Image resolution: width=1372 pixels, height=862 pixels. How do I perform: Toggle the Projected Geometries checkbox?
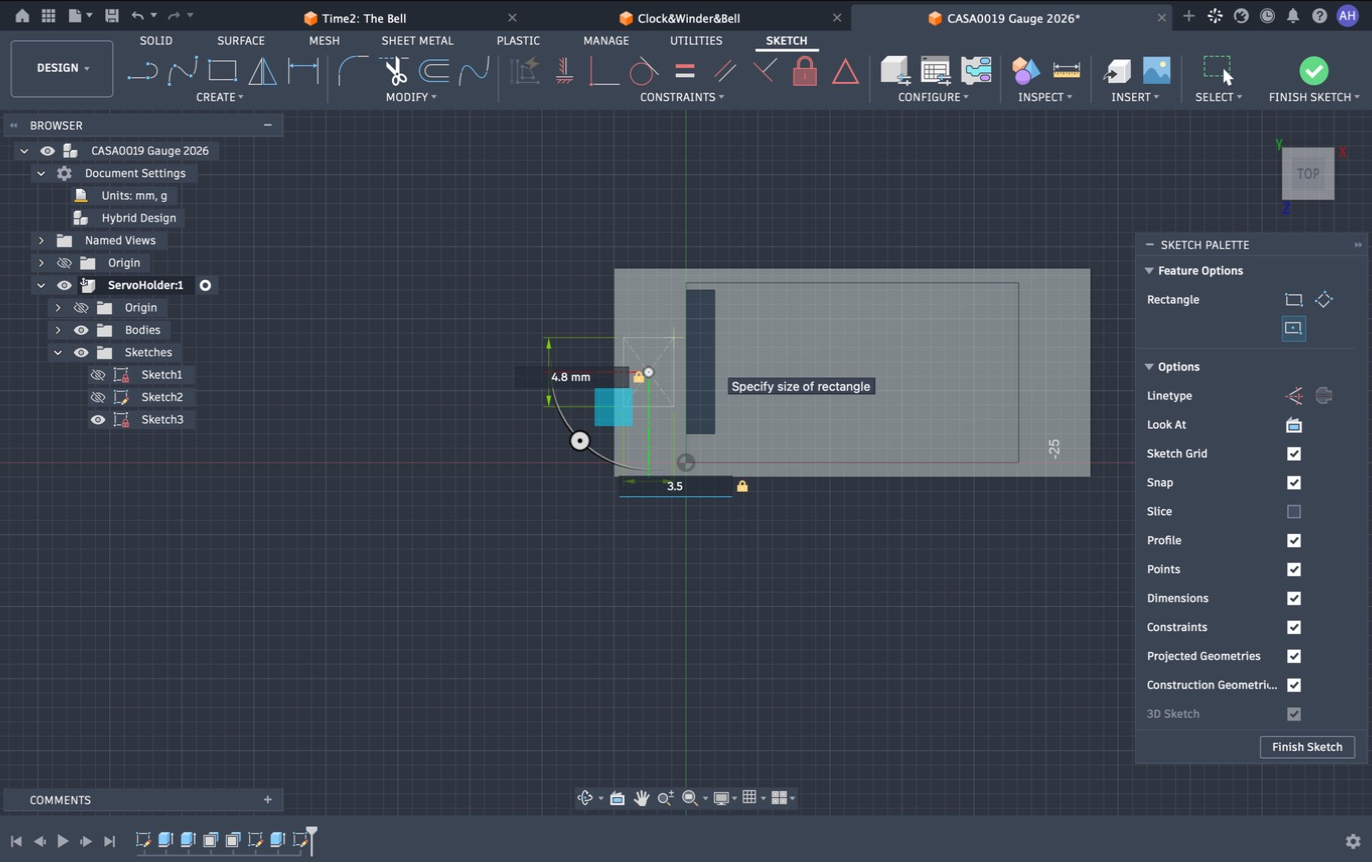[x=1294, y=657]
